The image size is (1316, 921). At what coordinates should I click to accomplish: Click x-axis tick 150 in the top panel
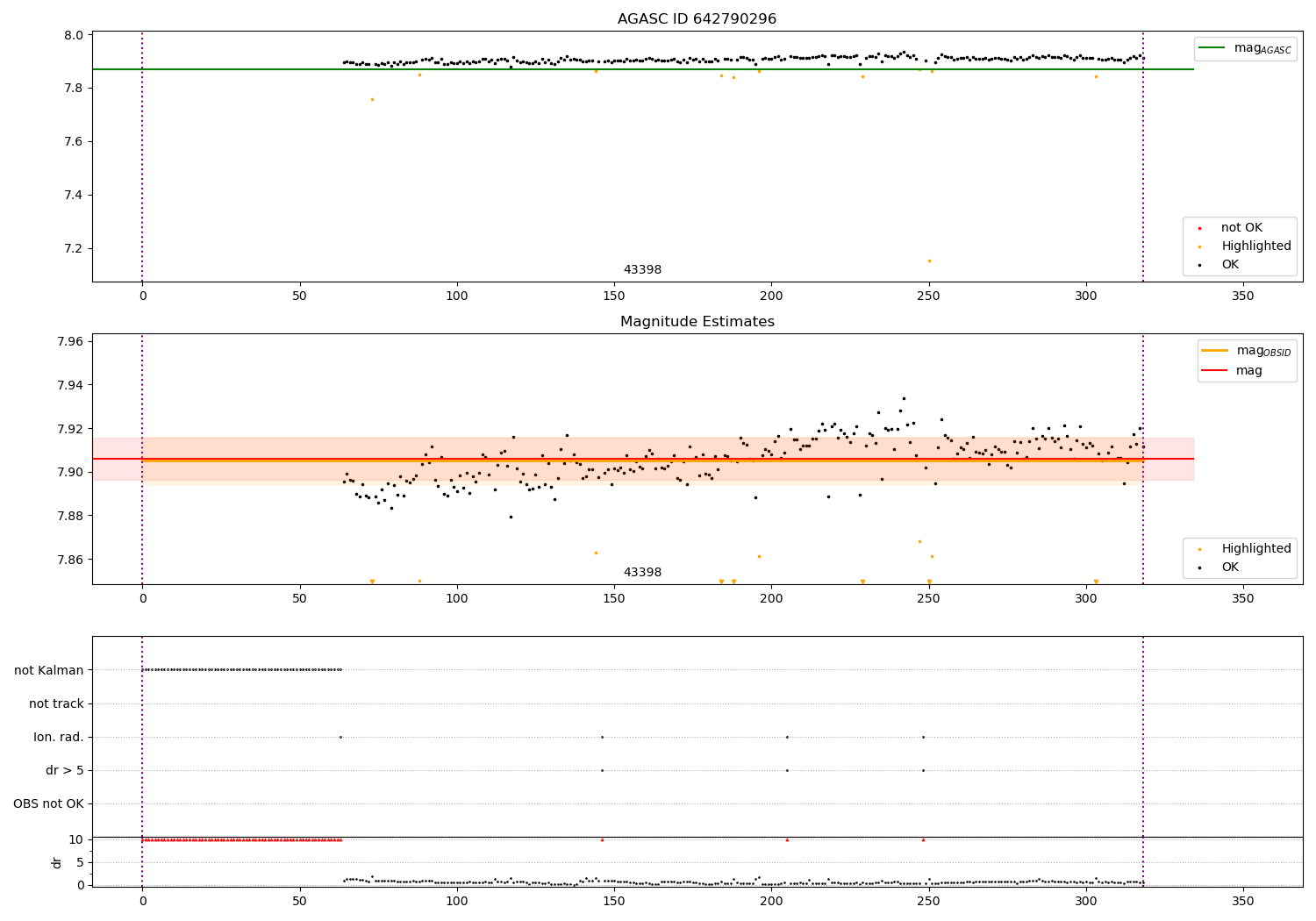click(614, 296)
